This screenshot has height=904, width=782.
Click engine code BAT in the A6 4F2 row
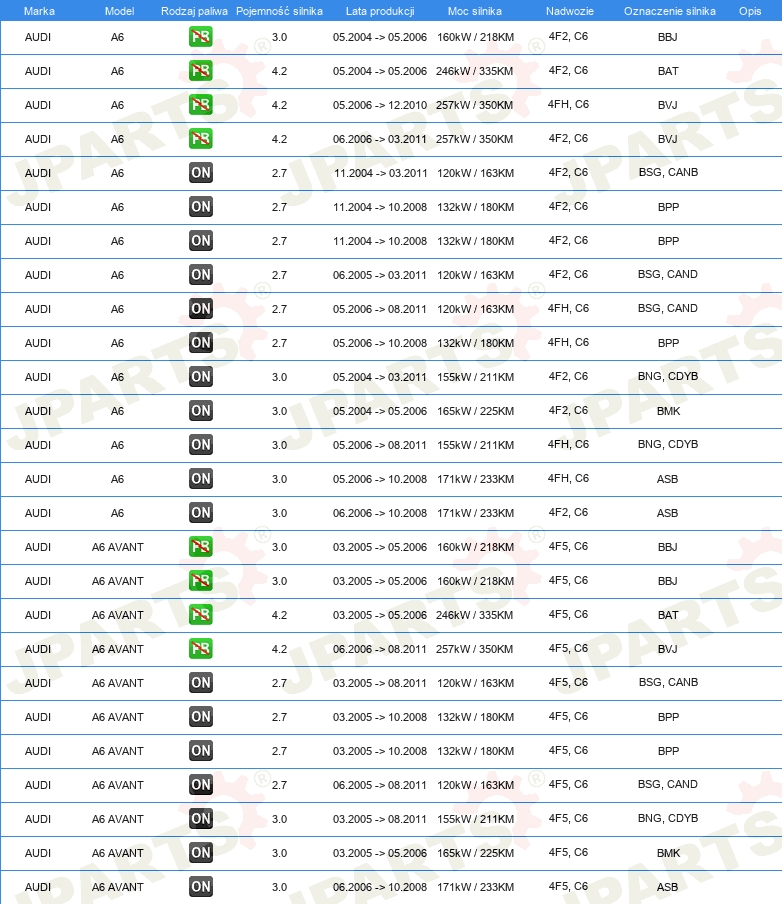coord(668,71)
